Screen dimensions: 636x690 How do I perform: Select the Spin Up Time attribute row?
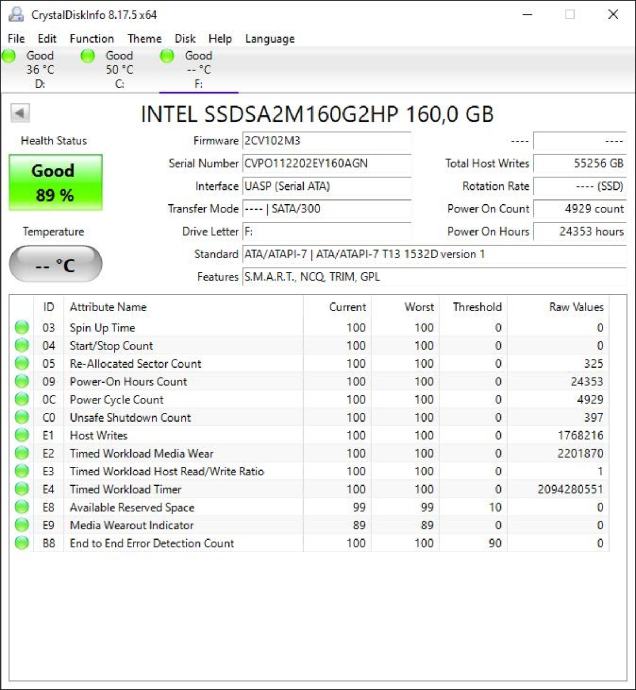(x=310, y=327)
